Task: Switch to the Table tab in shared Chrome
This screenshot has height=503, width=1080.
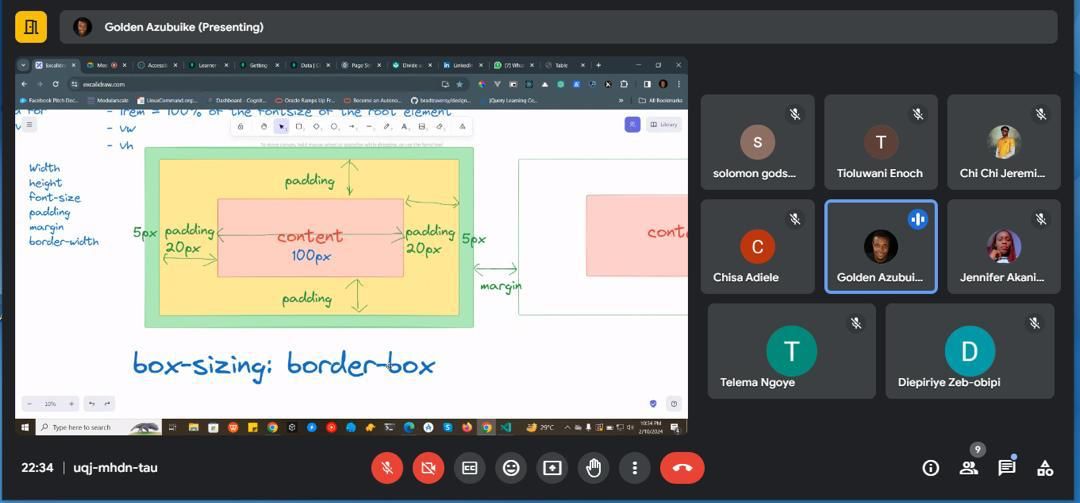Action: [x=565, y=65]
